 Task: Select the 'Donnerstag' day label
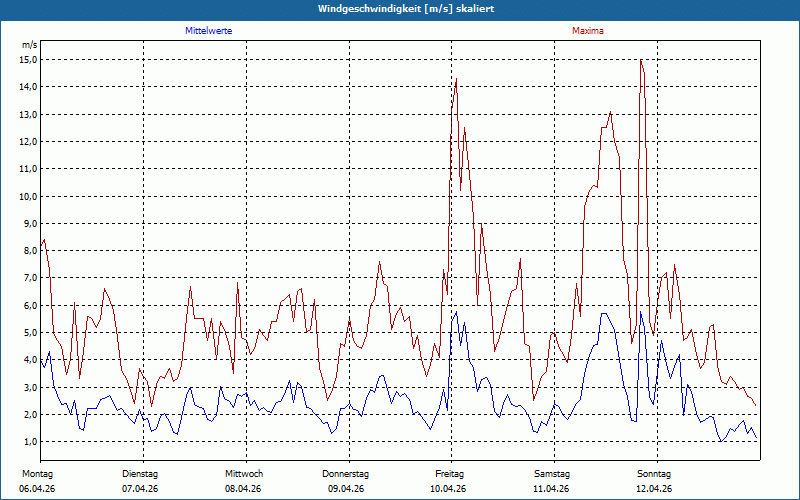(345, 474)
